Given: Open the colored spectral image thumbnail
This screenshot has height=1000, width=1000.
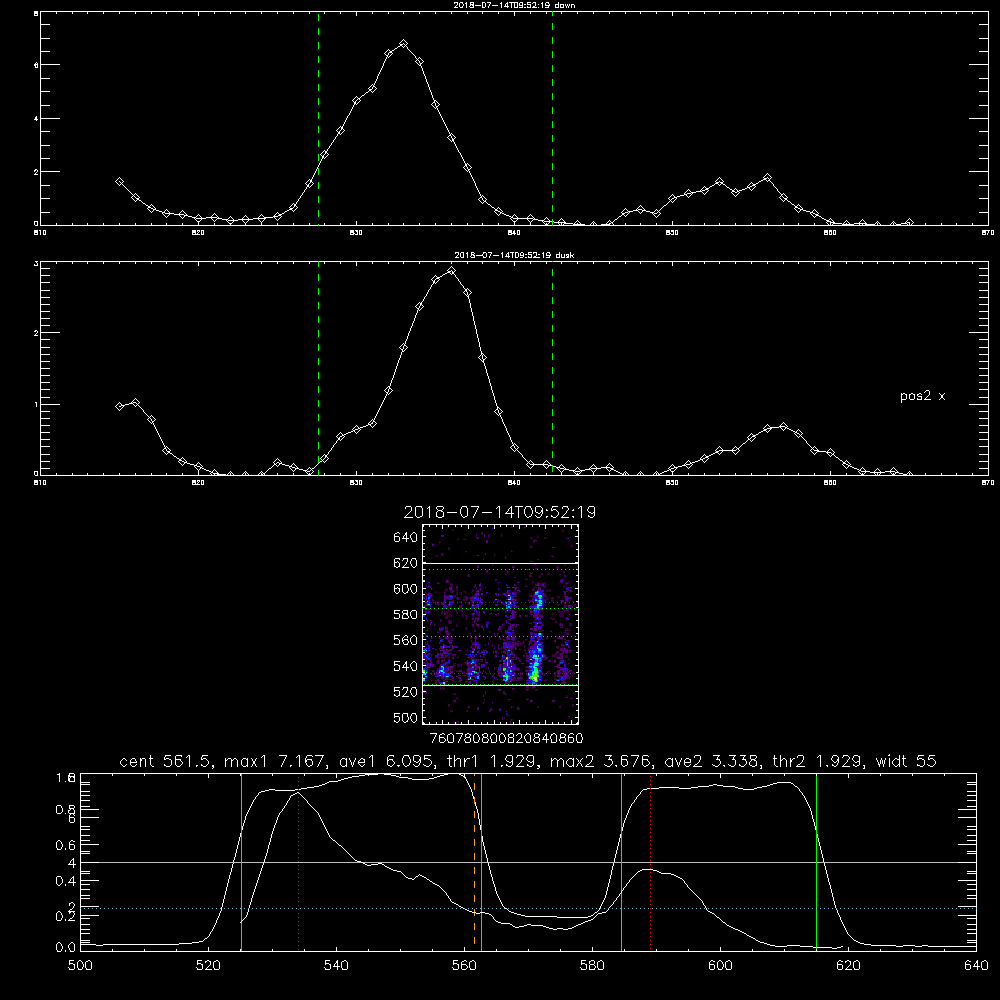Looking at the screenshot, I should (x=500, y=624).
